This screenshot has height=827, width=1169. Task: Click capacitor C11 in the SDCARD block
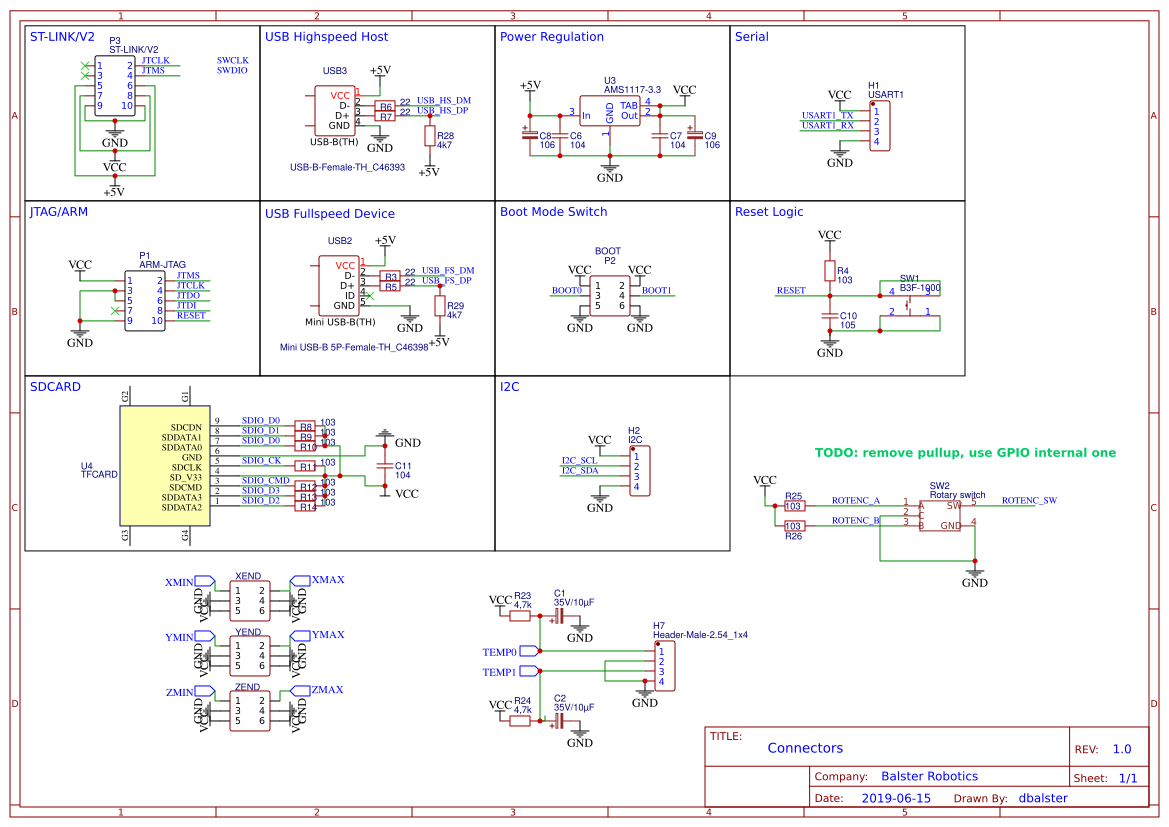(x=385, y=466)
